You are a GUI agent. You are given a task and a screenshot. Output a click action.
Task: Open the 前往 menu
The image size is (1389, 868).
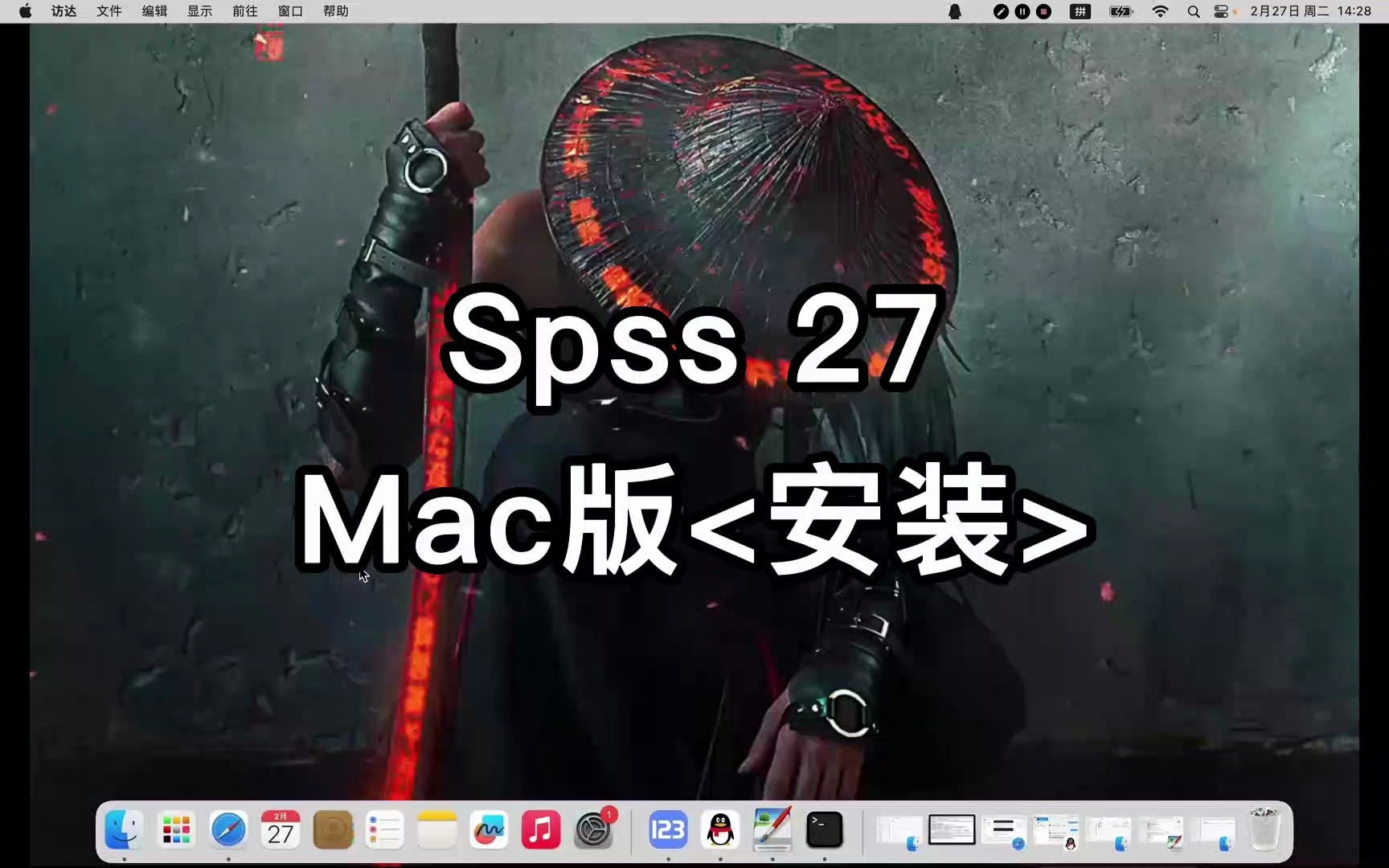pos(245,11)
